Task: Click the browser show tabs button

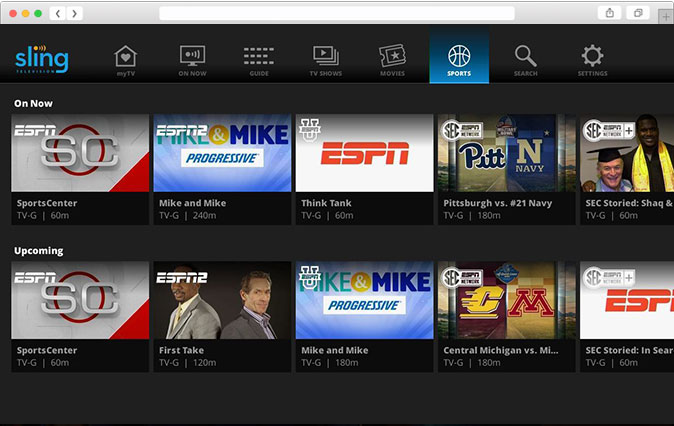Action: (638, 13)
